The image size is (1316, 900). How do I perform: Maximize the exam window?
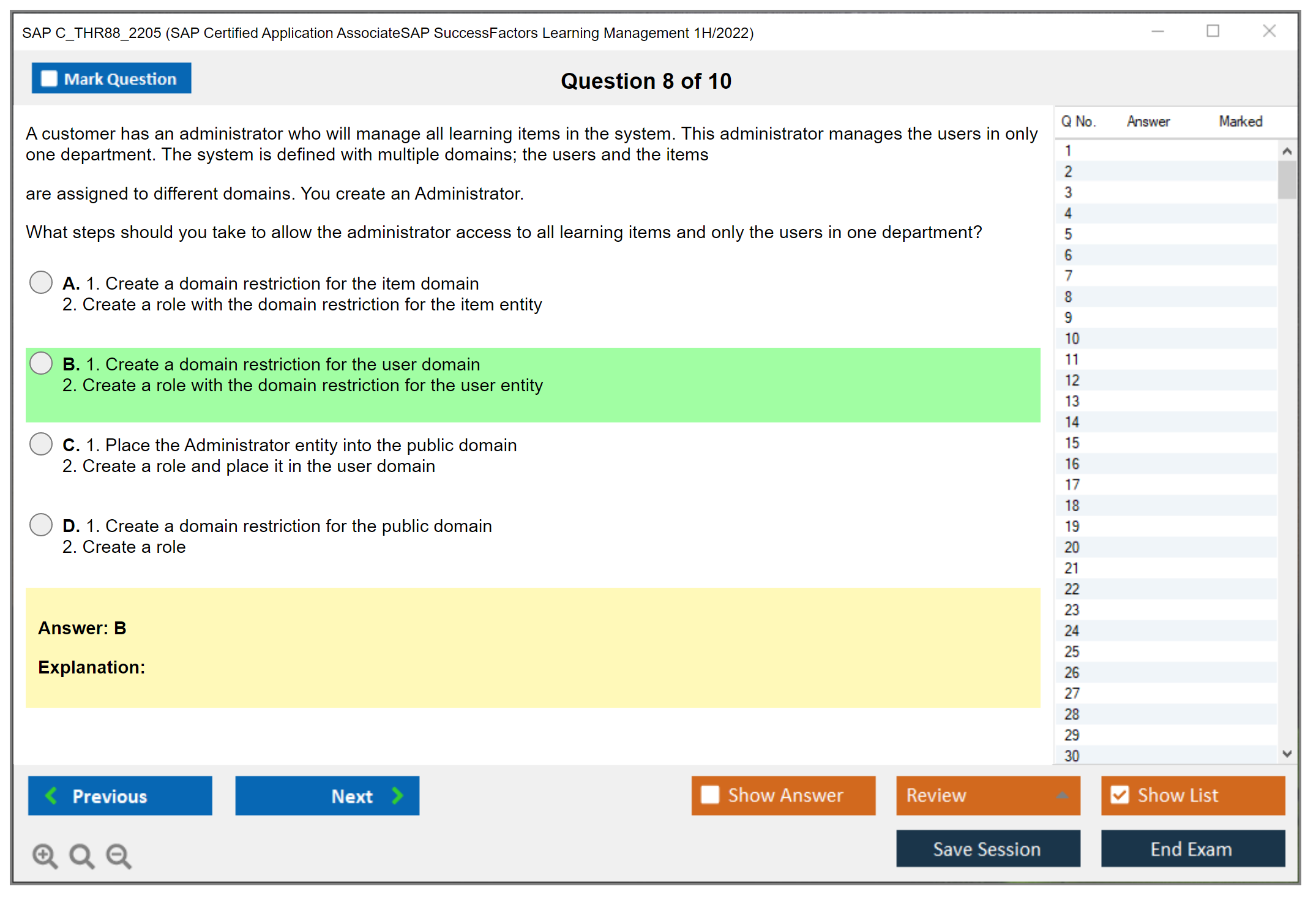1213,31
